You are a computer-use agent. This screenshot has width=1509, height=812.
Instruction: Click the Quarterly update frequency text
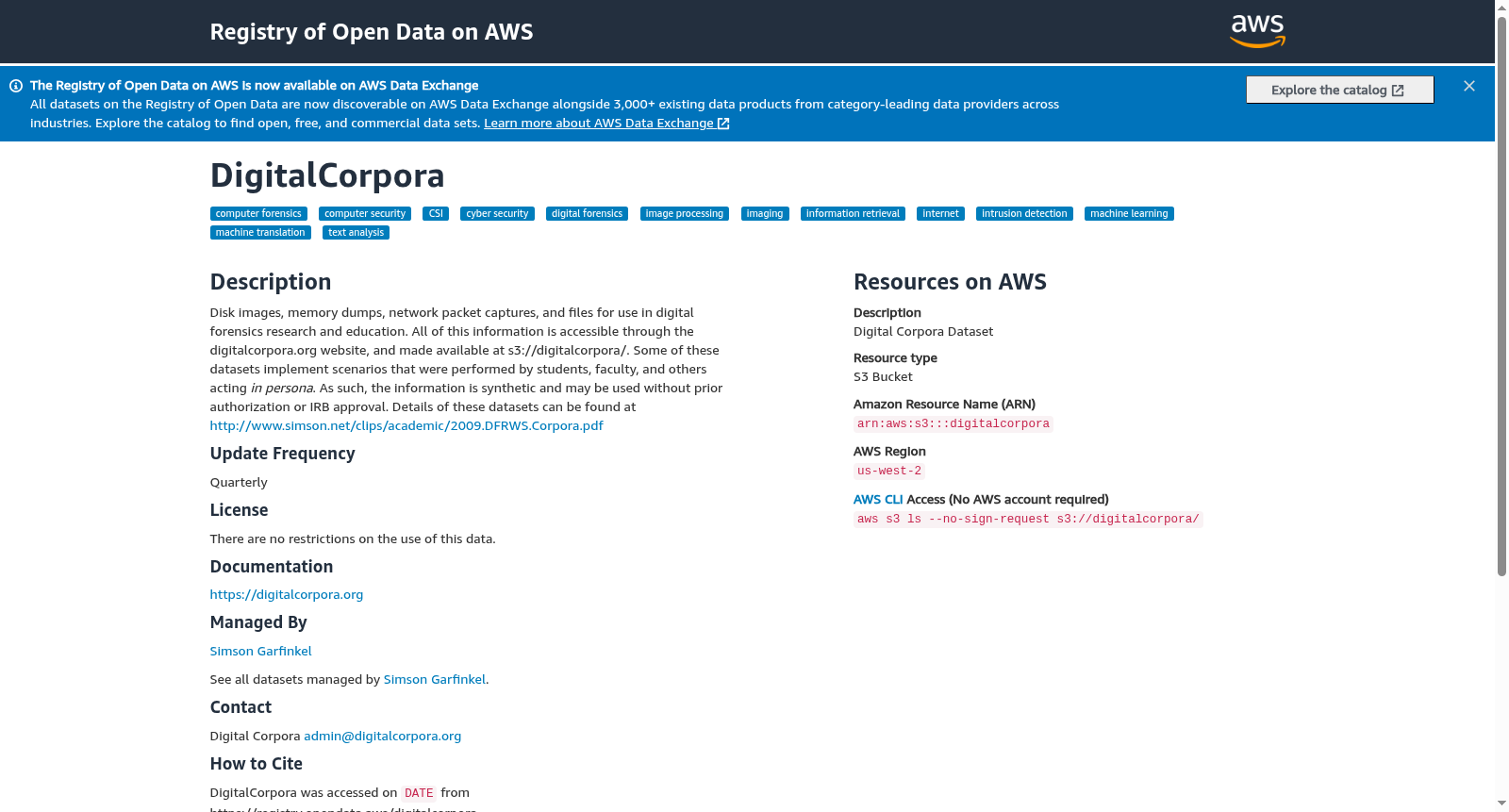coord(239,483)
